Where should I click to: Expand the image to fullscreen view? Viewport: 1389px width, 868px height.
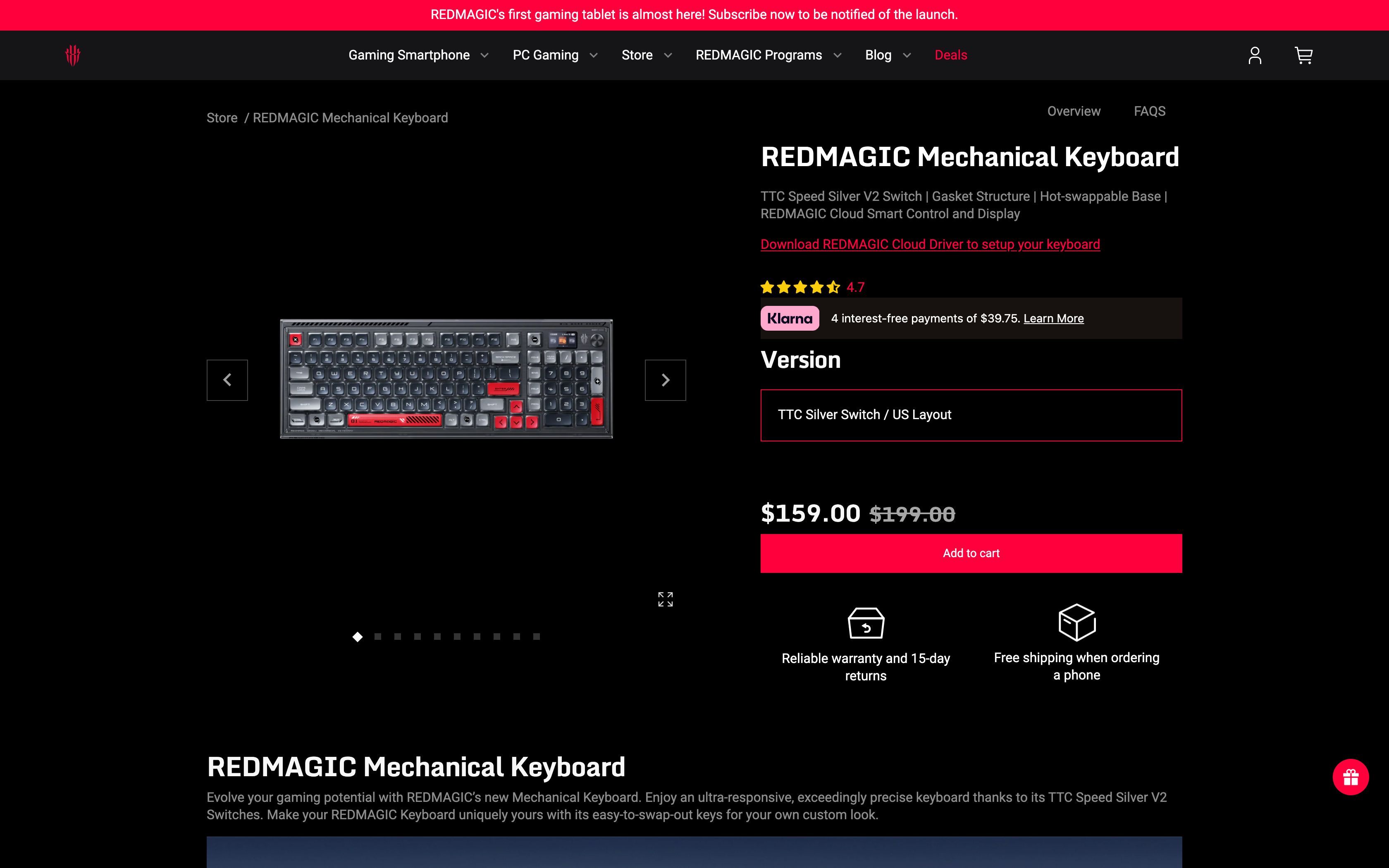pos(665,599)
